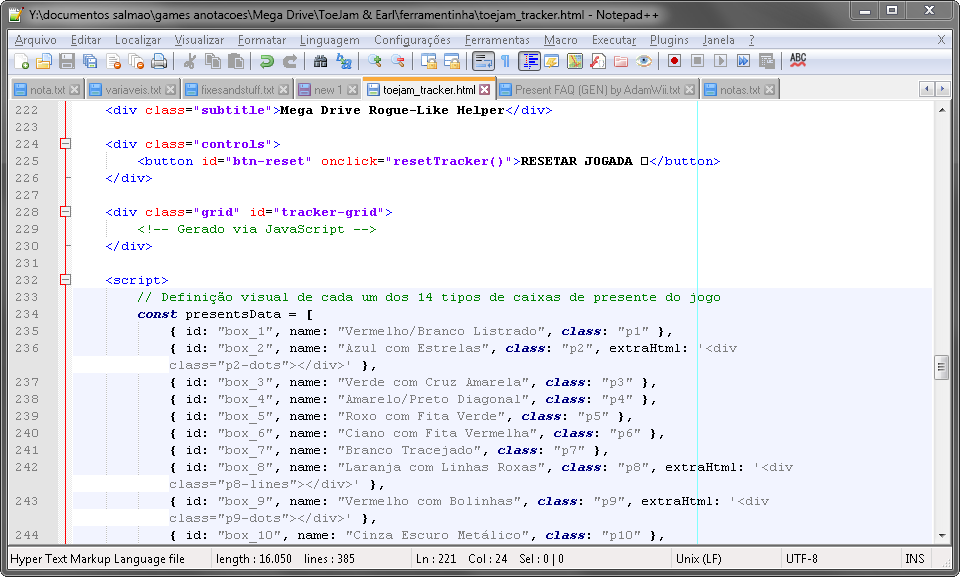This screenshot has height=577, width=960.
Task: Open the Linguagem menu
Action: click(329, 40)
